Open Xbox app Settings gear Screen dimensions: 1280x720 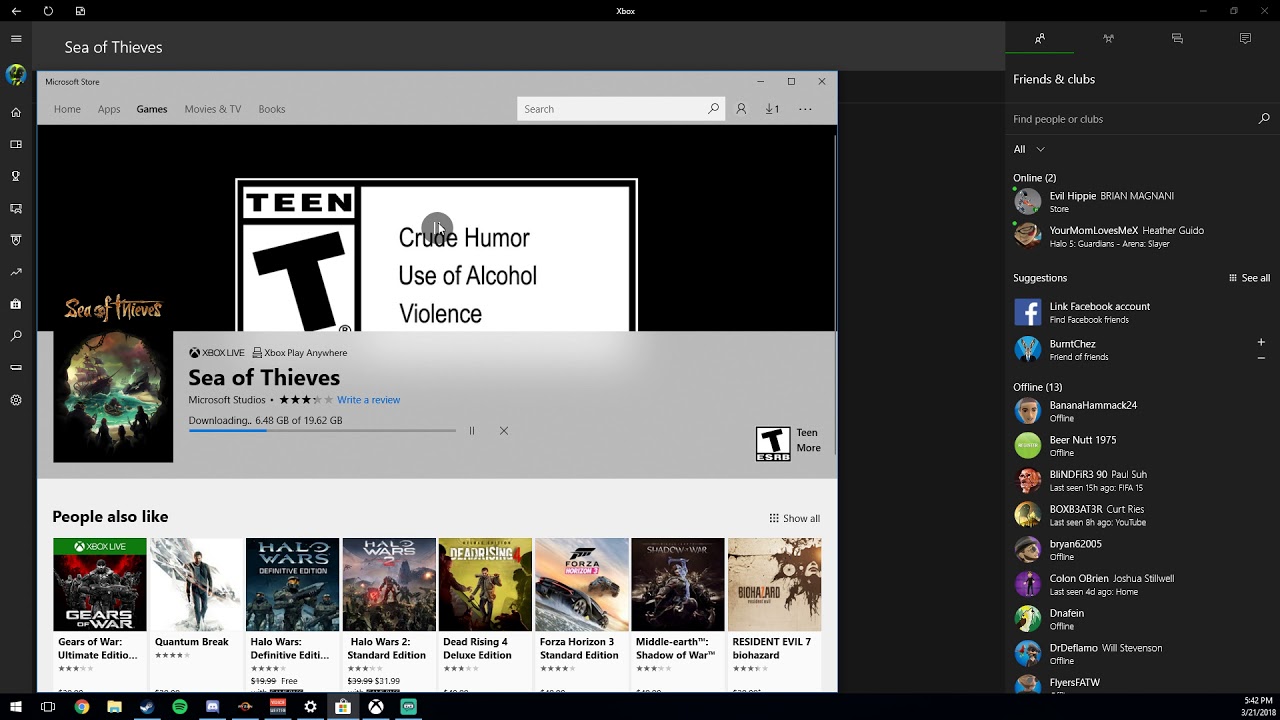point(16,400)
